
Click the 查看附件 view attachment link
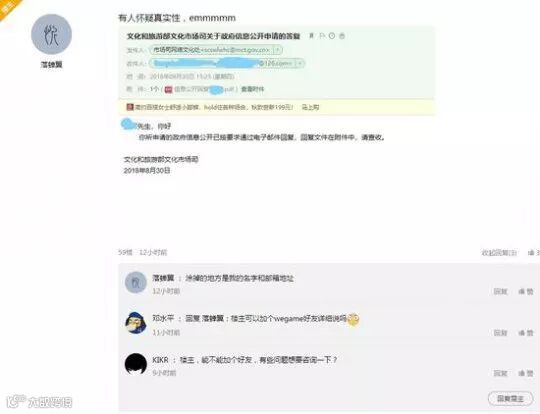252,89
